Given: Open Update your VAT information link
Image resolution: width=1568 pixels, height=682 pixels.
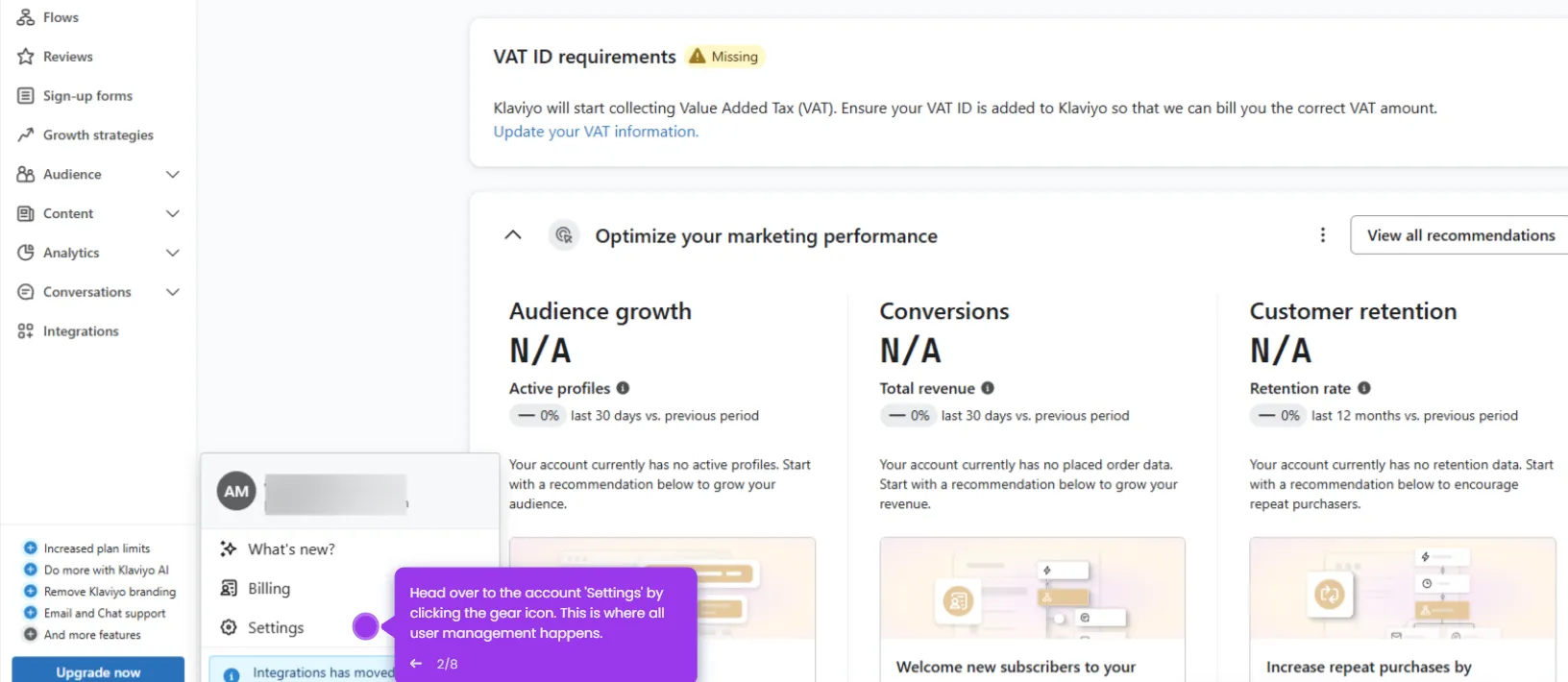Looking at the screenshot, I should [x=596, y=132].
